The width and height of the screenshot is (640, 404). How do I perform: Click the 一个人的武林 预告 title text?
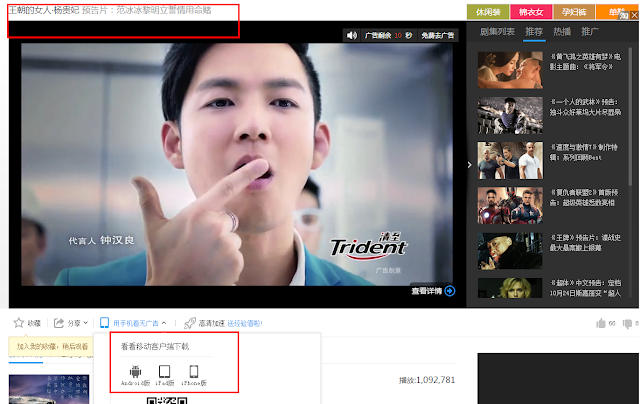[x=585, y=107]
